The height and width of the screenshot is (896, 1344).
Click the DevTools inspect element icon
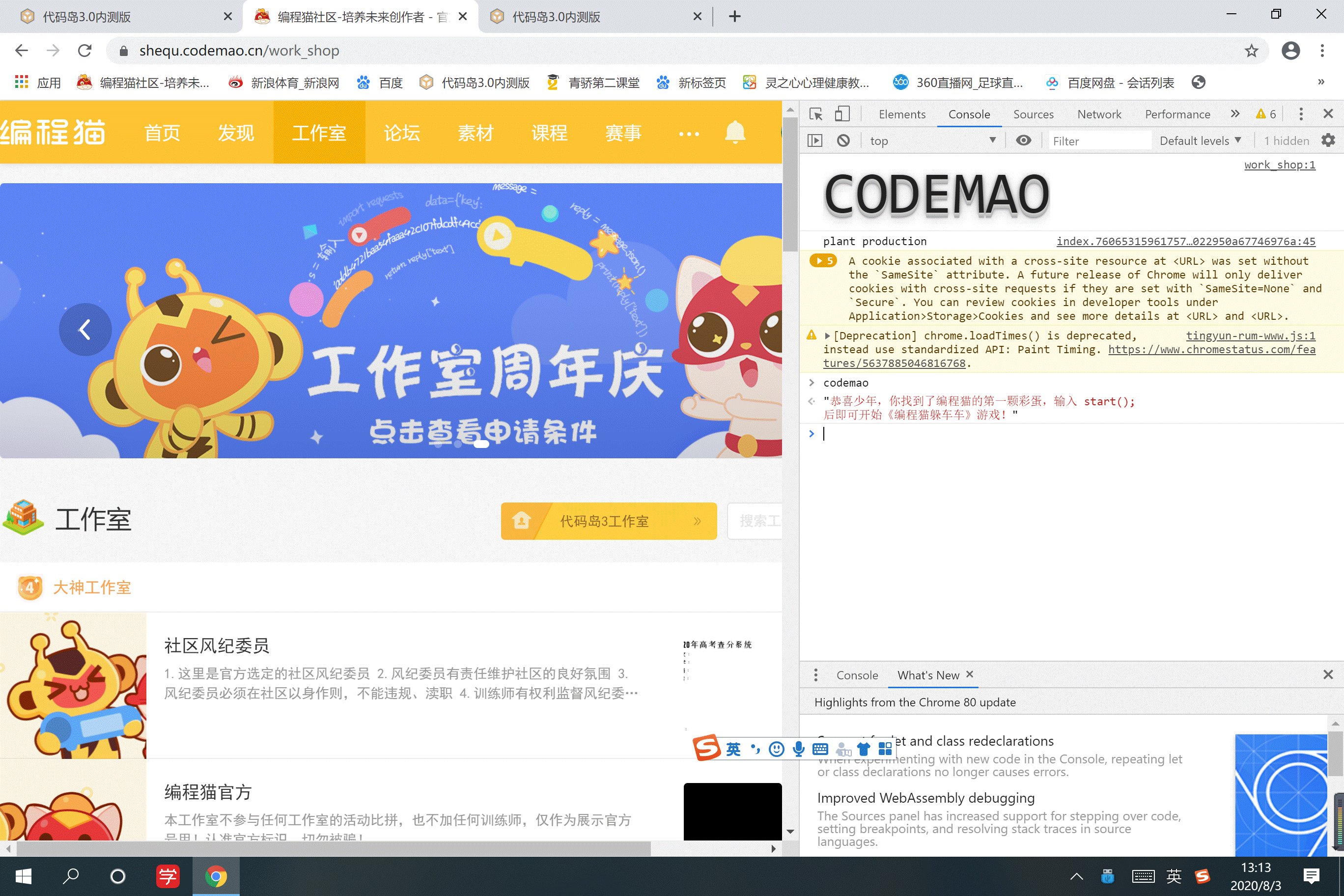point(816,113)
